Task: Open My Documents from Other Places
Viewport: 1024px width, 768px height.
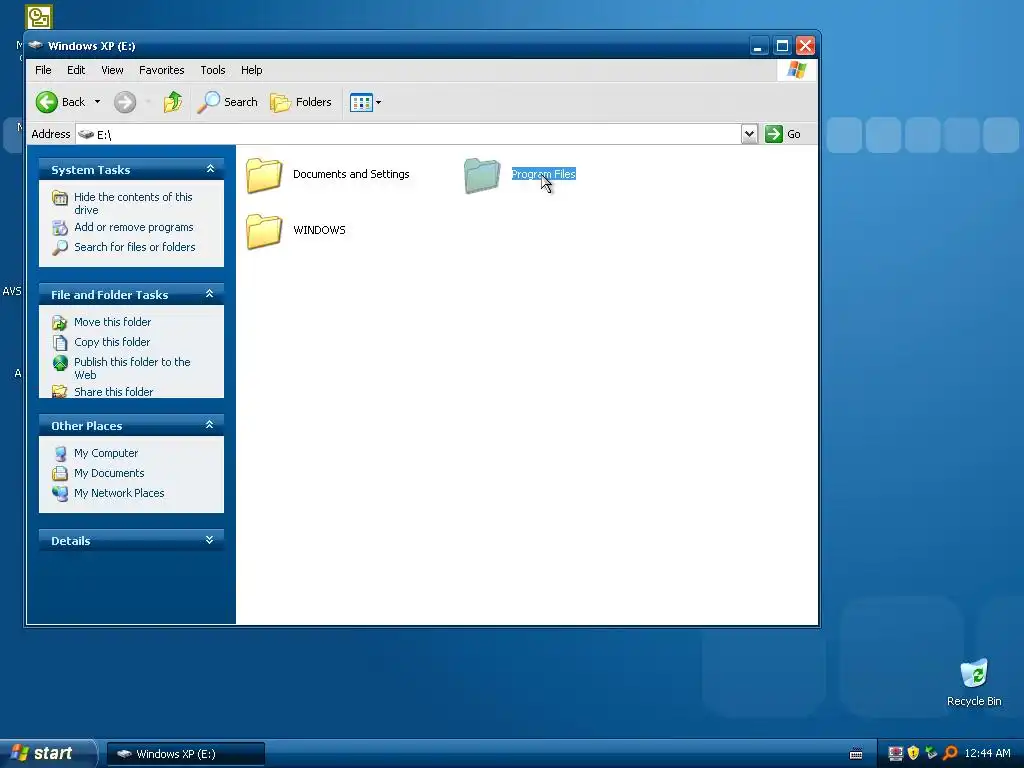Action: [x=109, y=473]
